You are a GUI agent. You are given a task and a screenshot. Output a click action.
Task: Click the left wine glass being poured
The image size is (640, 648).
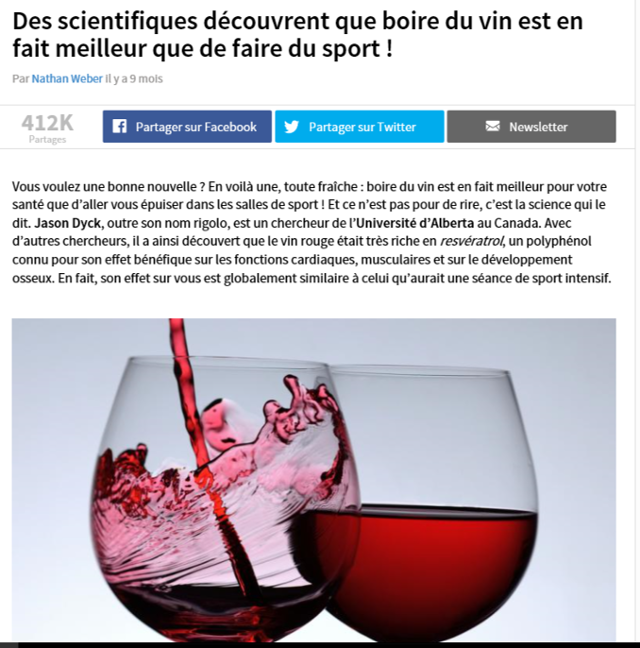click(x=225, y=496)
